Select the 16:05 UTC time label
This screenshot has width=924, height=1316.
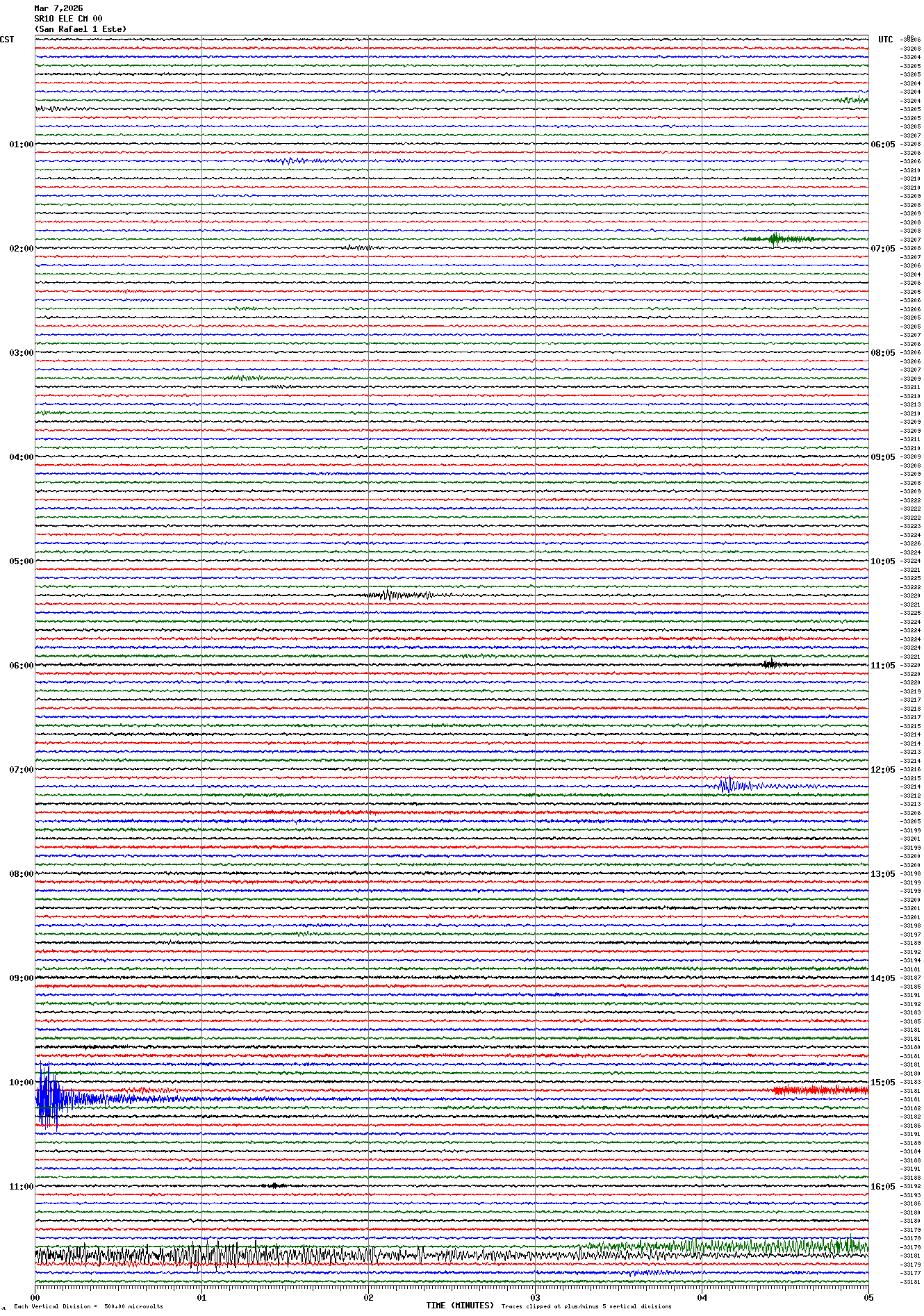[883, 1187]
